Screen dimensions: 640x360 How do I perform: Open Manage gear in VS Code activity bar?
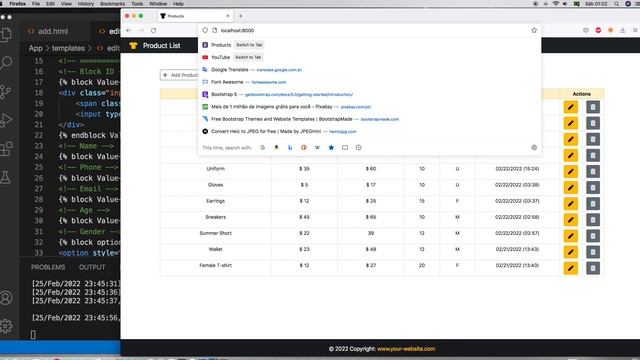[x=6, y=326]
